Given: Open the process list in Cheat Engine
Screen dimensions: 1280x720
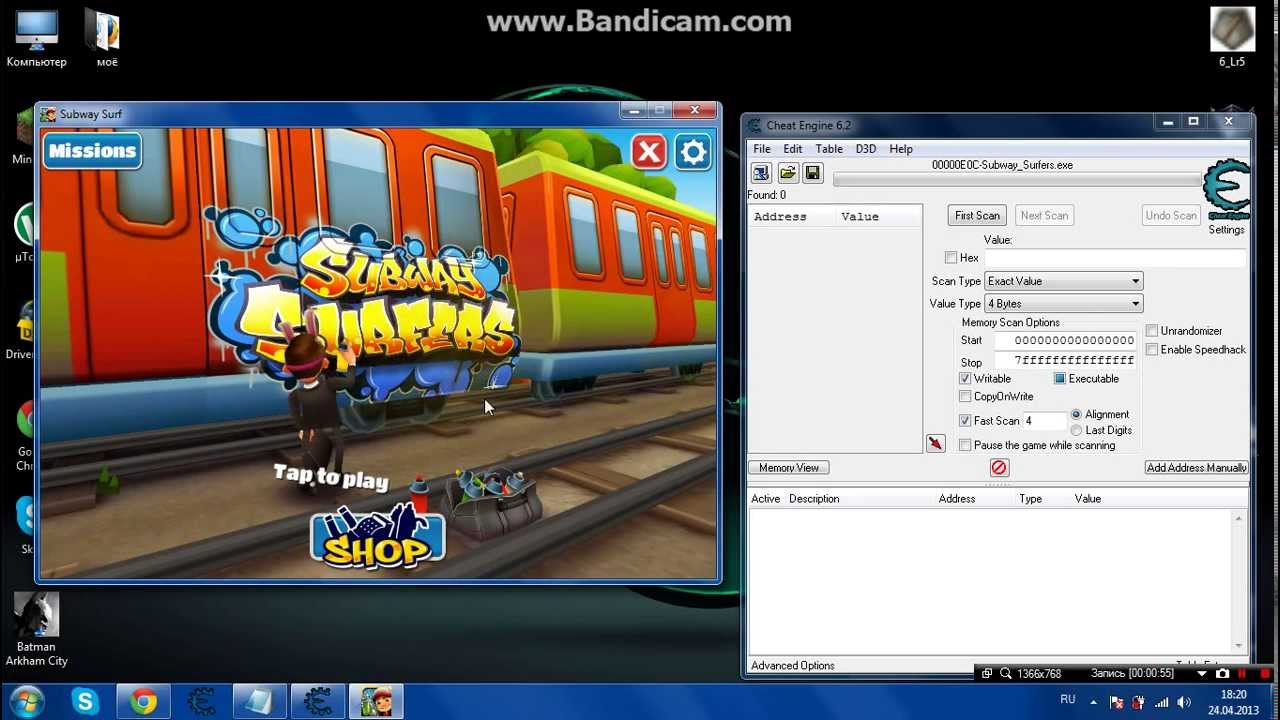Looking at the screenshot, I should pyautogui.click(x=761, y=173).
